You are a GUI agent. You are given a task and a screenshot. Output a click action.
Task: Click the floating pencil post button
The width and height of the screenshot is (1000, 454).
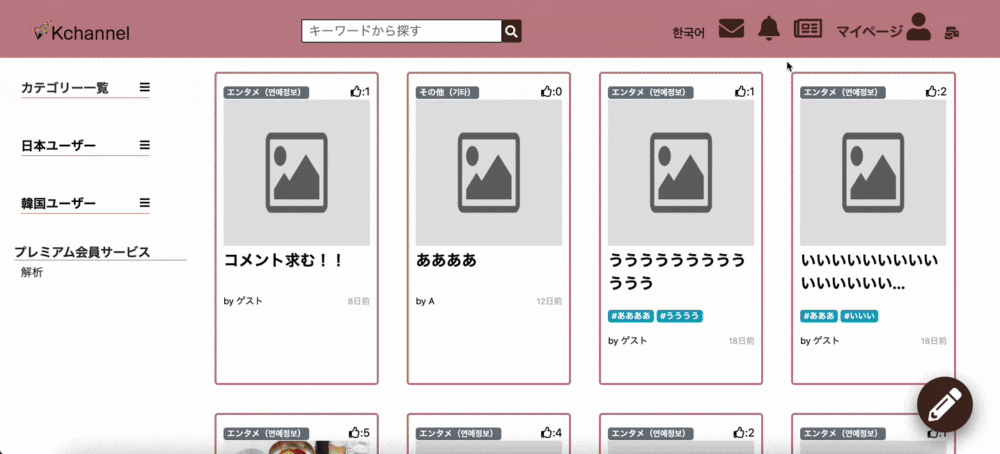click(x=945, y=405)
